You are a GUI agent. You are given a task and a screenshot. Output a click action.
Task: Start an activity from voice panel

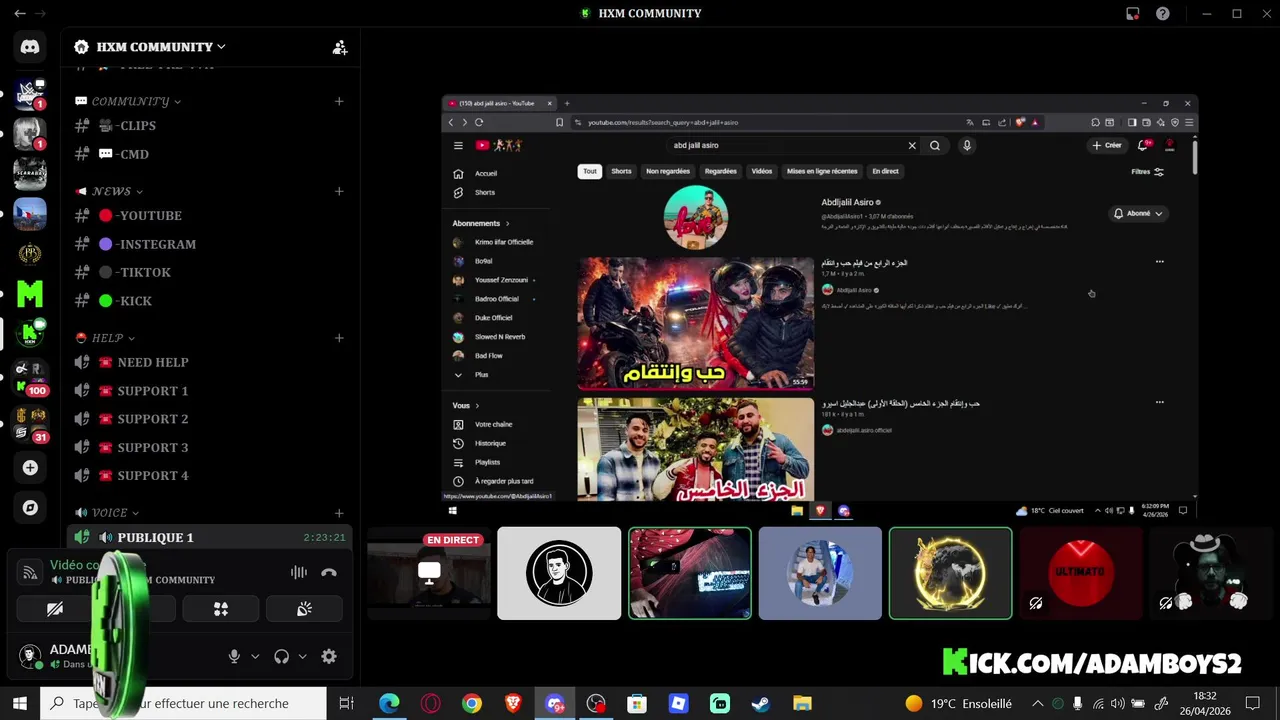point(221,608)
